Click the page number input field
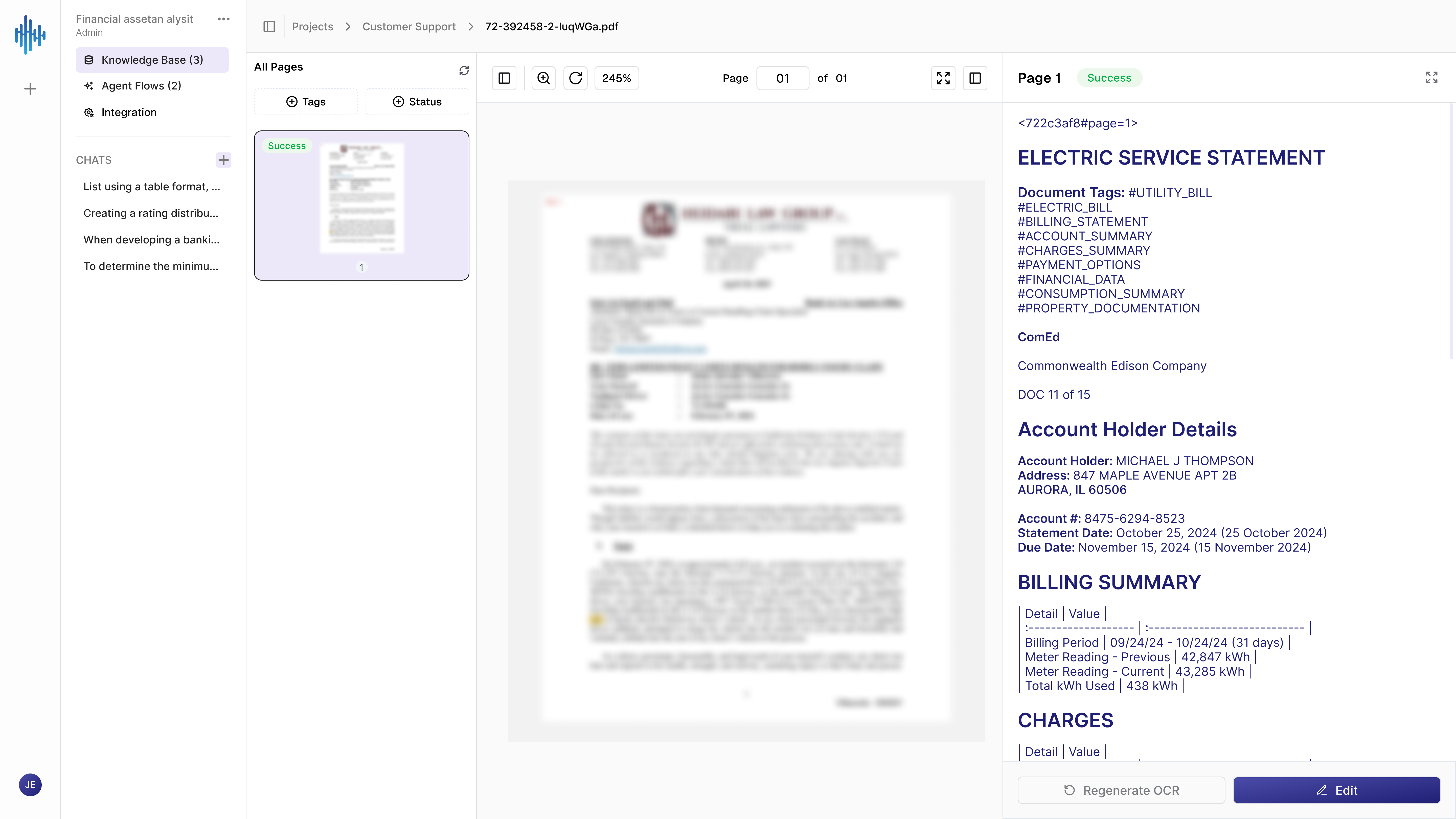Screen dimensions: 1456x819 click(783, 78)
